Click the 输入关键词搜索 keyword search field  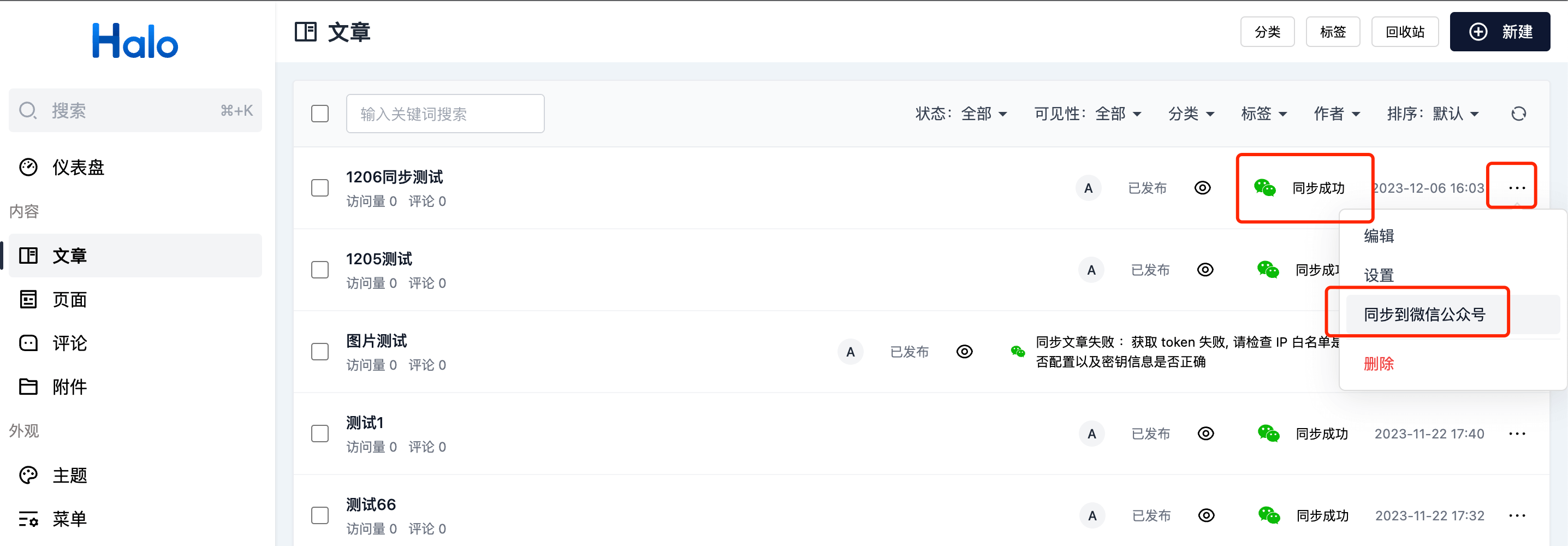pos(445,114)
